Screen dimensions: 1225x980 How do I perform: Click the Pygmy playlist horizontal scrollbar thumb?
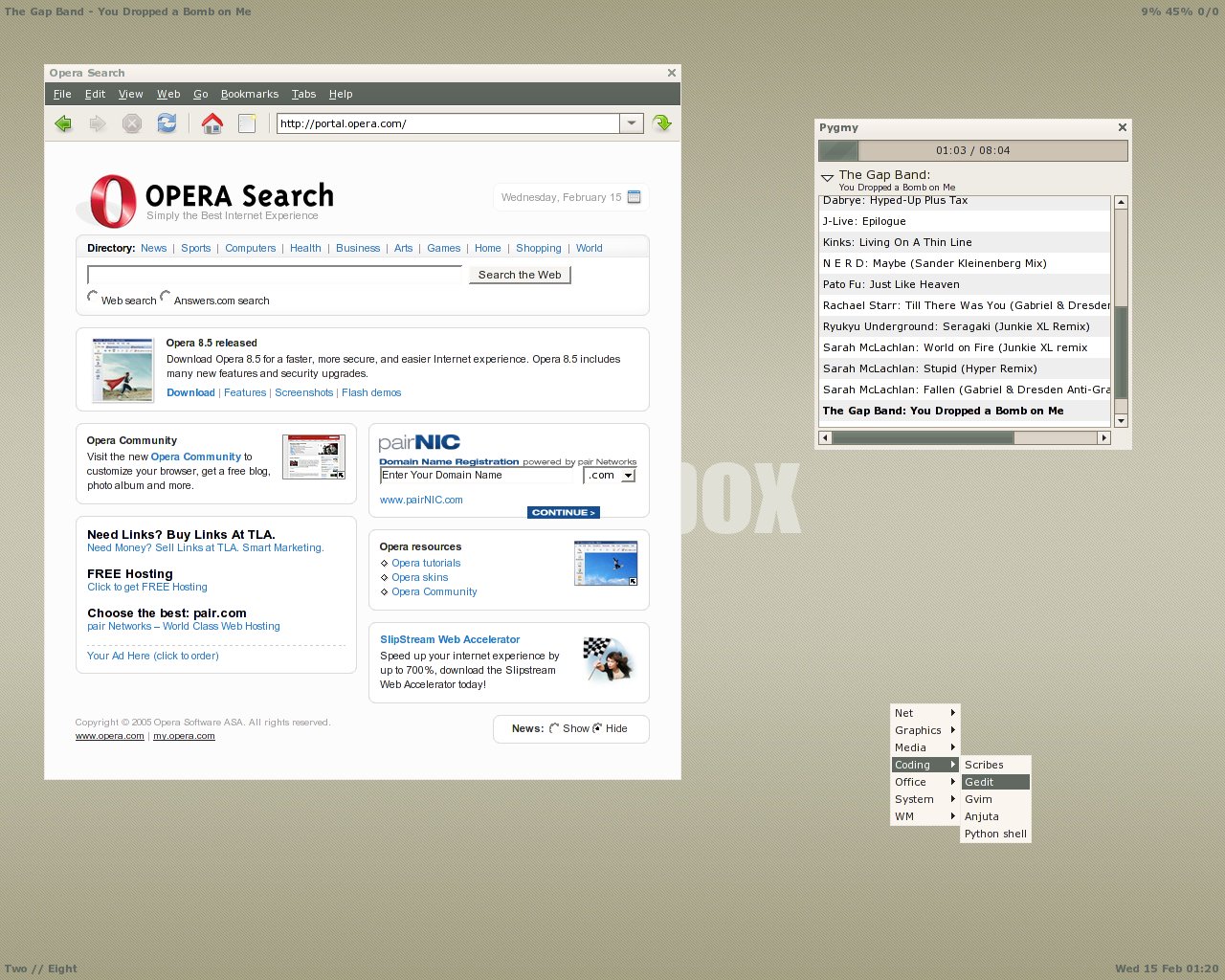[x=923, y=437]
